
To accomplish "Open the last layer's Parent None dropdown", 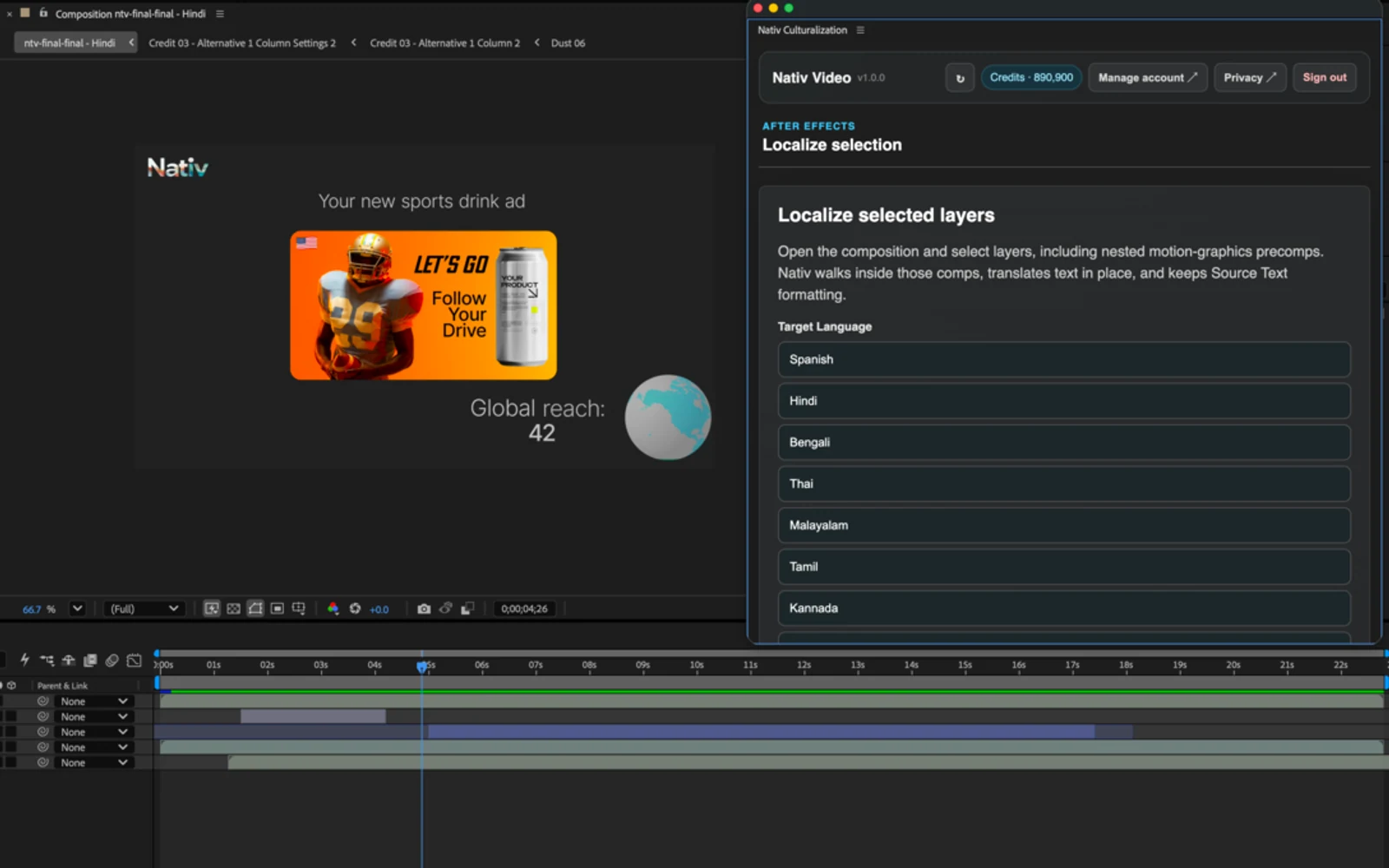I will point(94,762).
